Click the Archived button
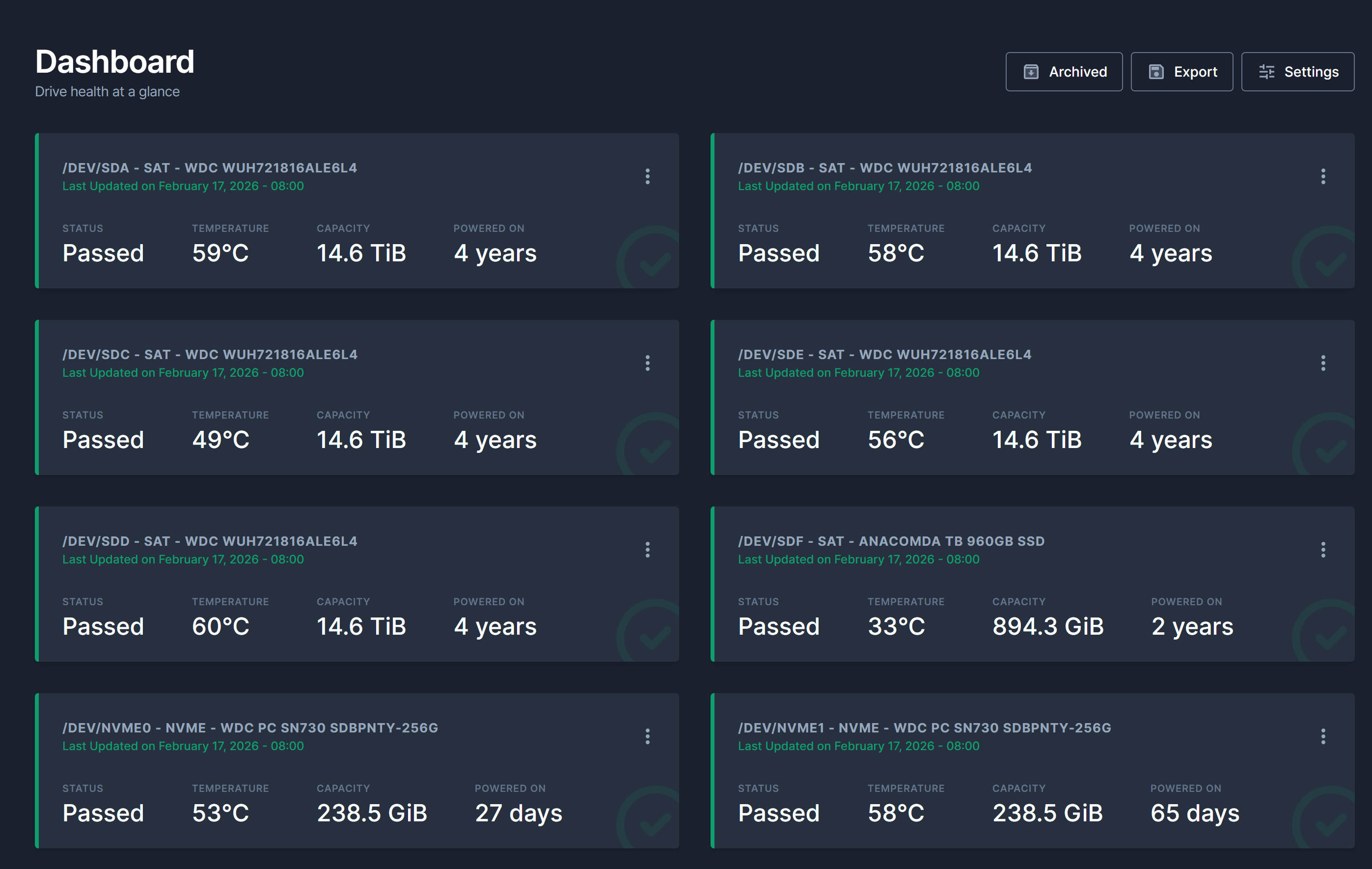1372x869 pixels. click(x=1064, y=72)
